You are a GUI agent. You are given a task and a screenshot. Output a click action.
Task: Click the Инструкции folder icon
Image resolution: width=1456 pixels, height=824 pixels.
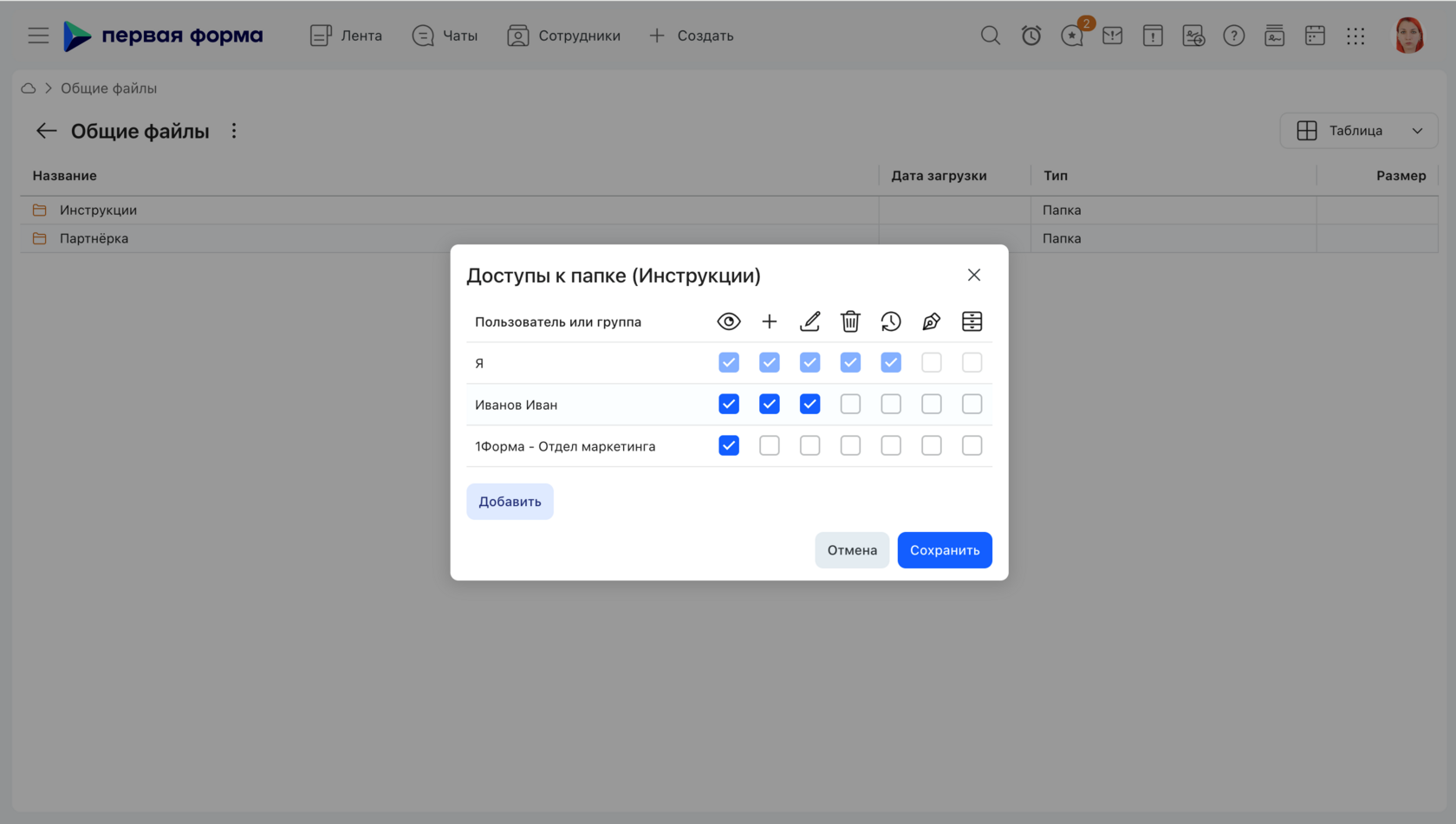pos(40,210)
